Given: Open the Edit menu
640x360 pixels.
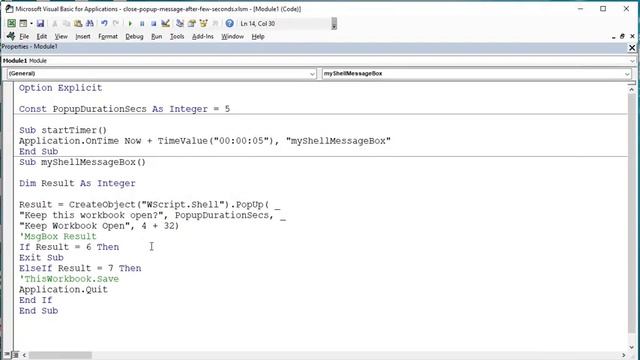Looking at the screenshot, I should 42,36.
